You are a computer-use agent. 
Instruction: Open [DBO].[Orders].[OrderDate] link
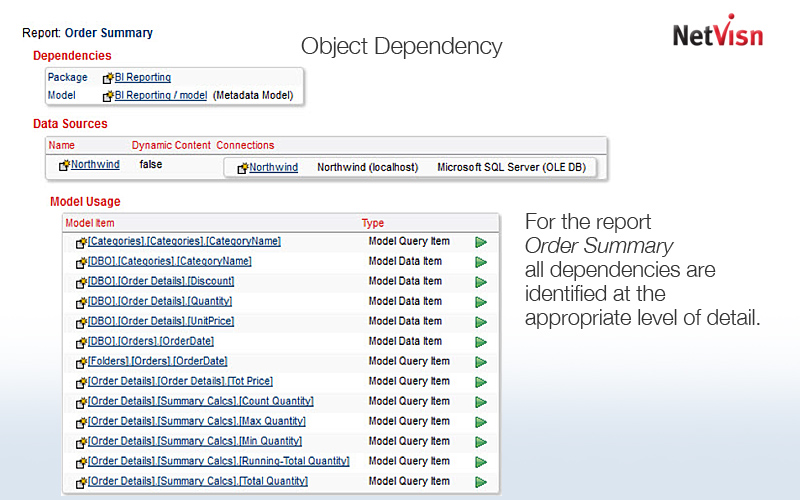(151, 341)
